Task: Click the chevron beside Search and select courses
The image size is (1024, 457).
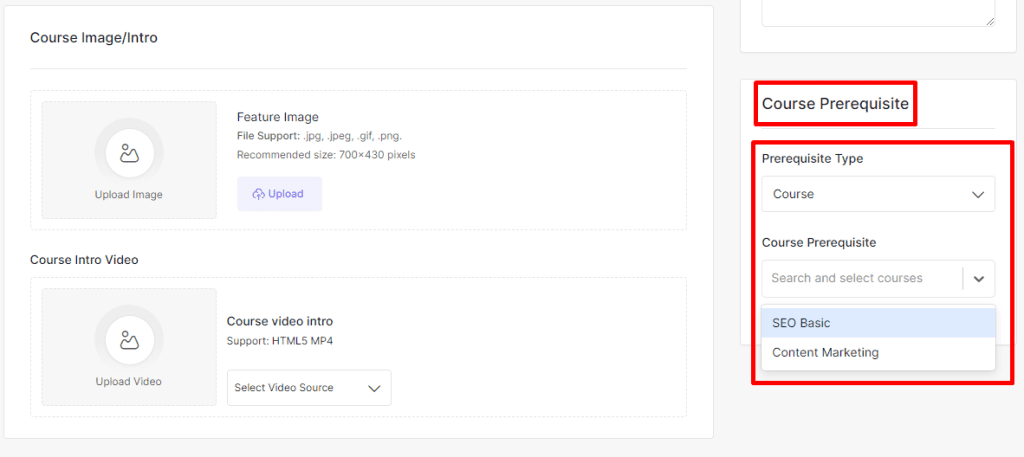Action: (978, 278)
